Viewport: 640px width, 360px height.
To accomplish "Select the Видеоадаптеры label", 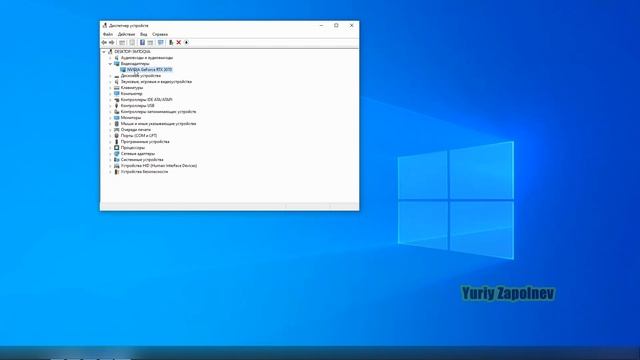I will 135,64.
